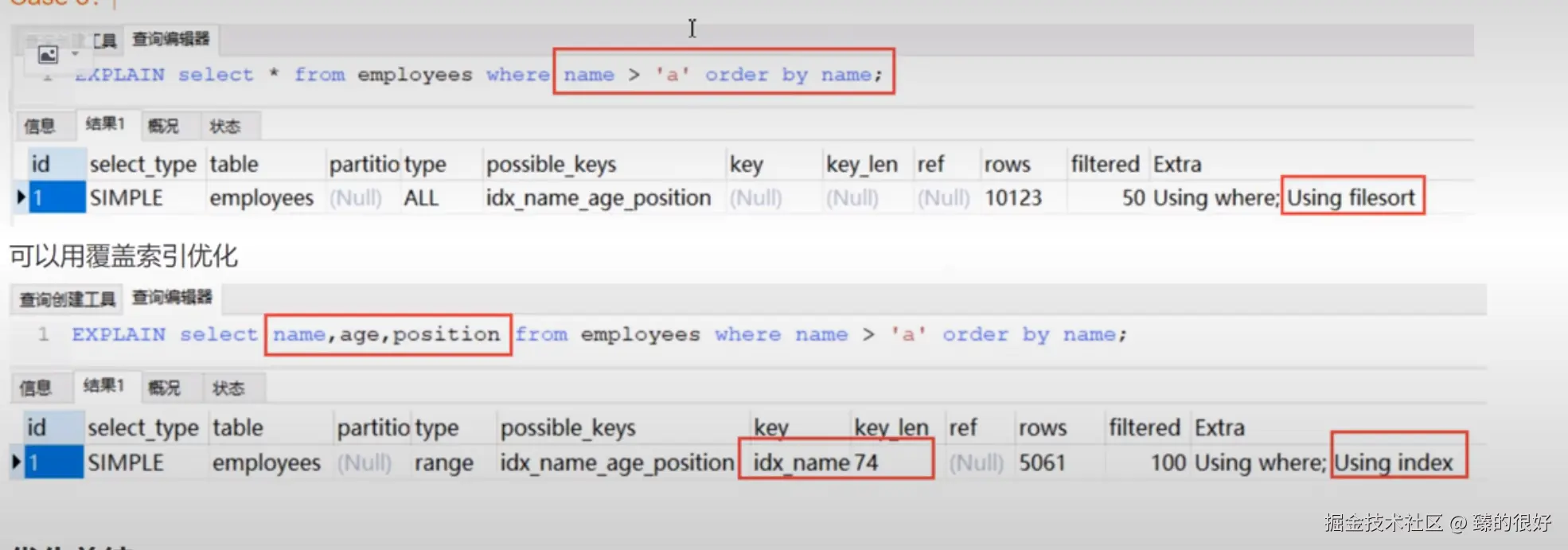Click the (Null) partitions cell in the range-type row
The width and height of the screenshot is (1568, 550).
pyautogui.click(x=365, y=462)
